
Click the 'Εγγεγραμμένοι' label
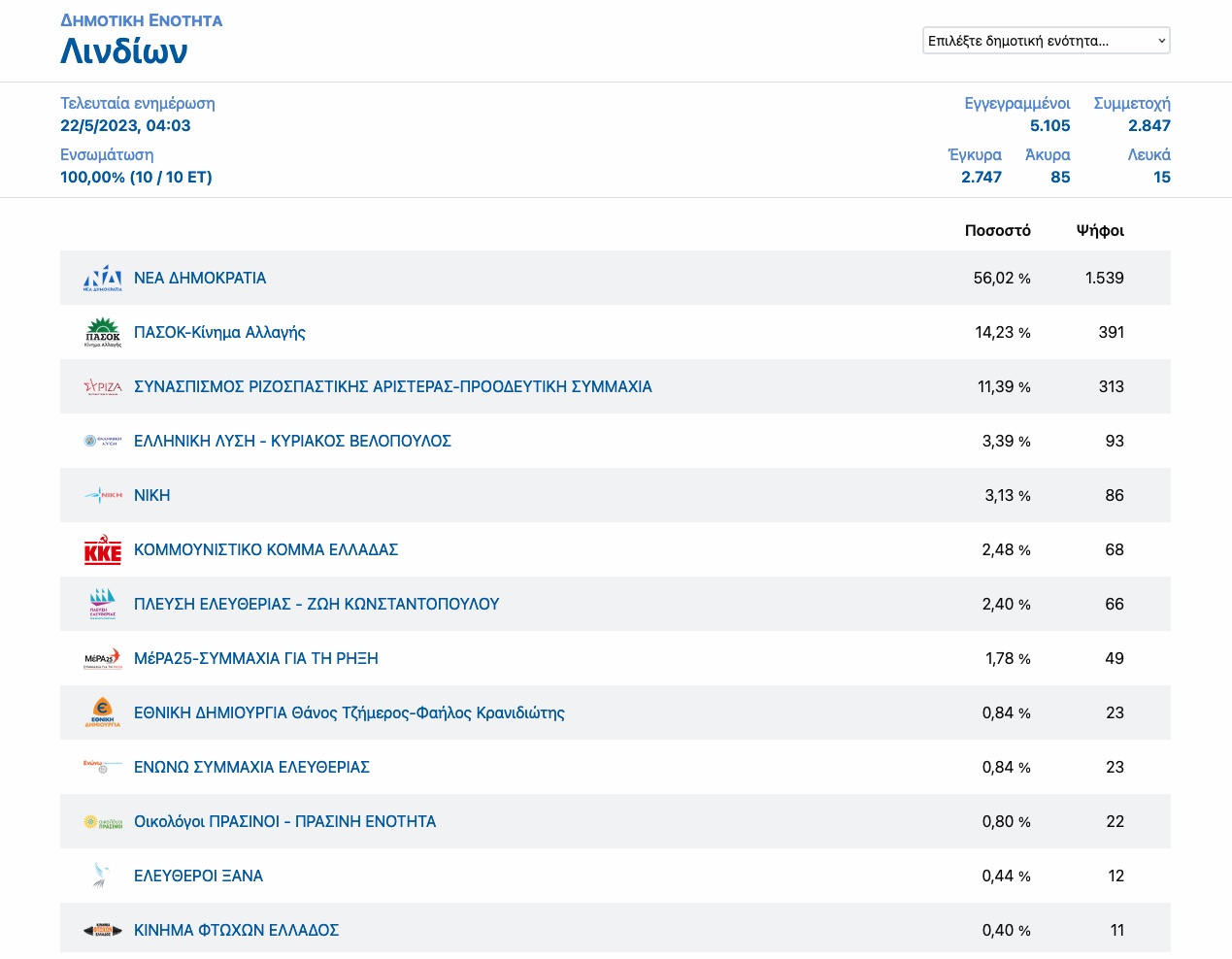(x=1017, y=103)
